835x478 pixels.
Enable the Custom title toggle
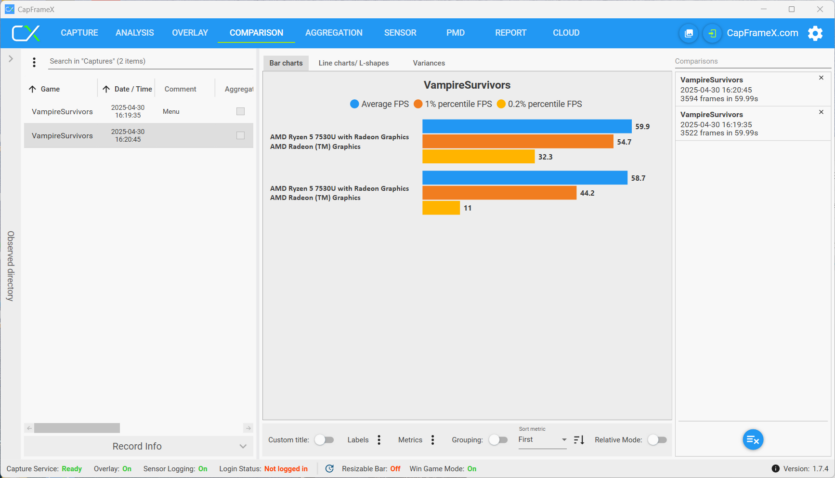[x=324, y=439]
